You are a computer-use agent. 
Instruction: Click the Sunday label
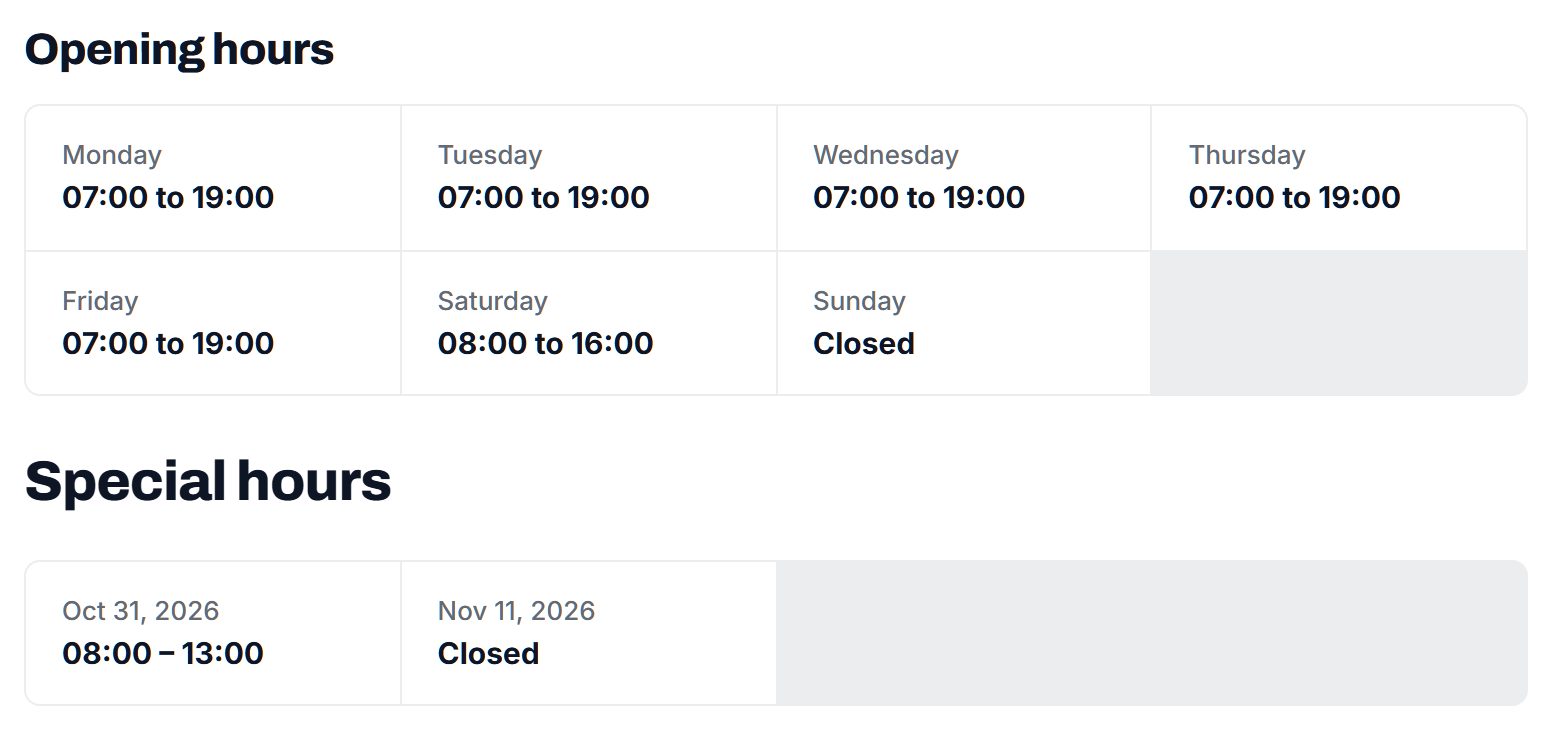(x=859, y=301)
